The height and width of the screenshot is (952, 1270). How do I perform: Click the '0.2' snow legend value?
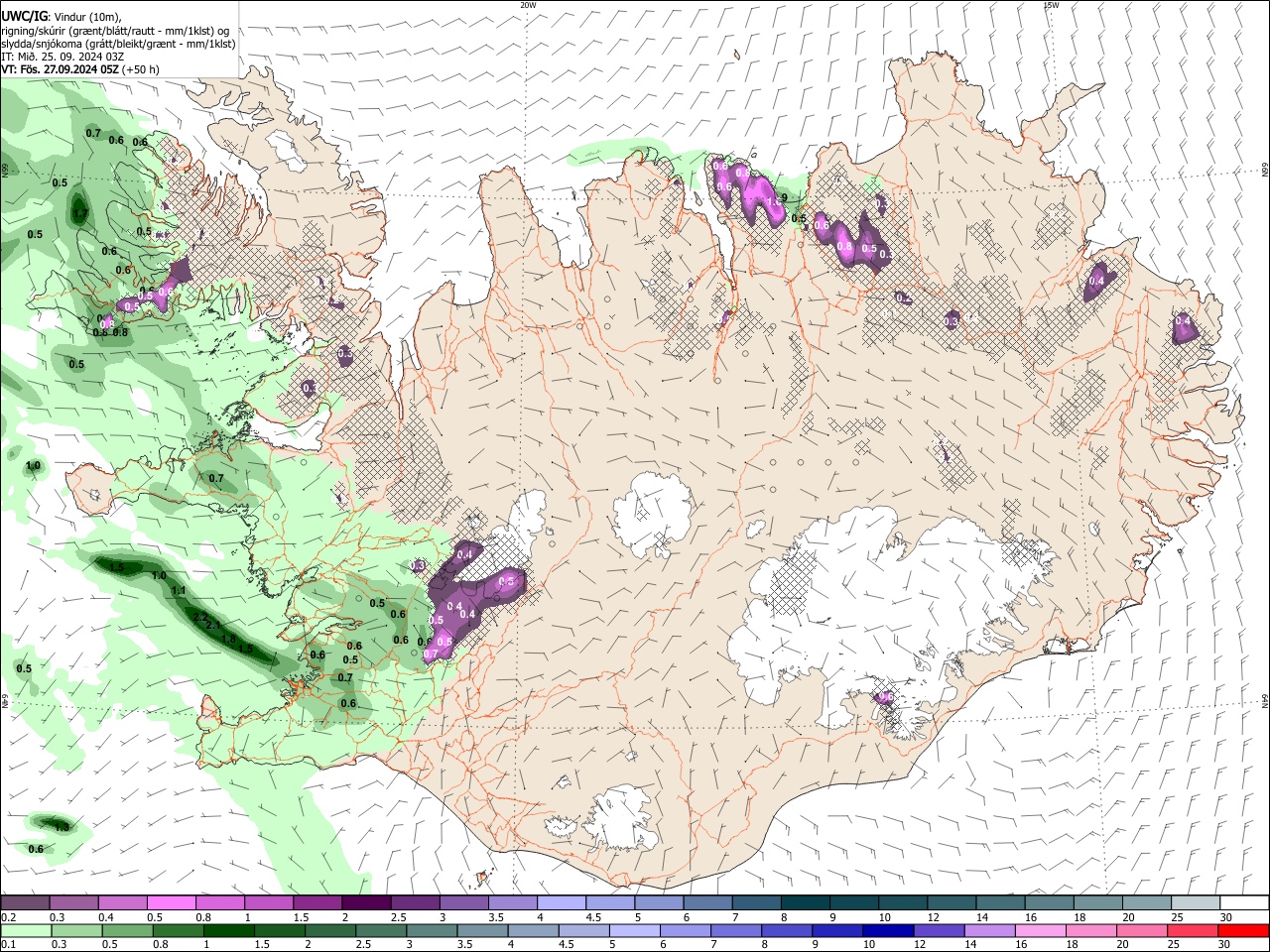point(9,917)
